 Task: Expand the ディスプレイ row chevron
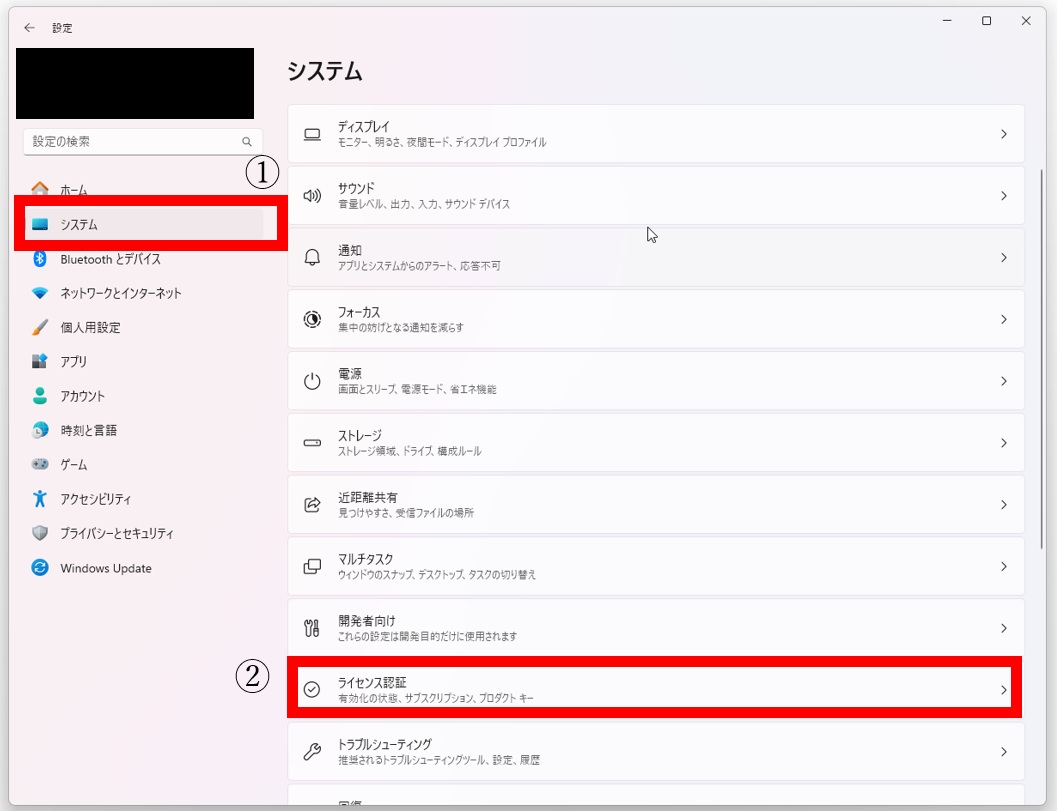[1004, 134]
